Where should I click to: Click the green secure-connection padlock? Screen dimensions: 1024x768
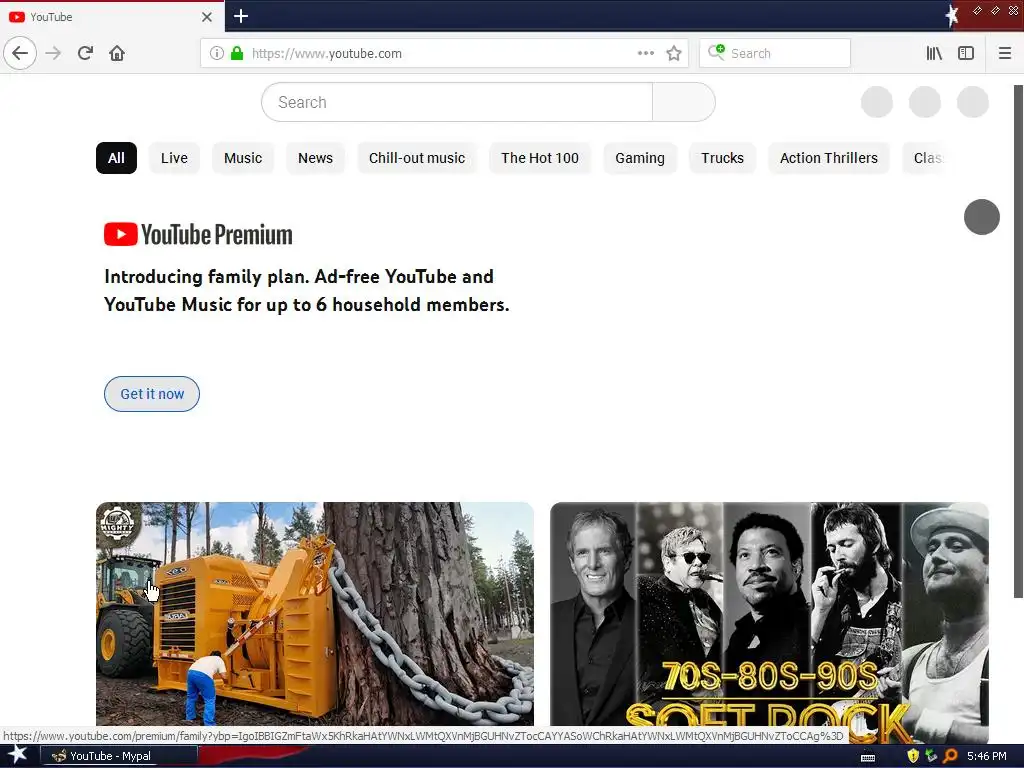pyautogui.click(x=237, y=54)
